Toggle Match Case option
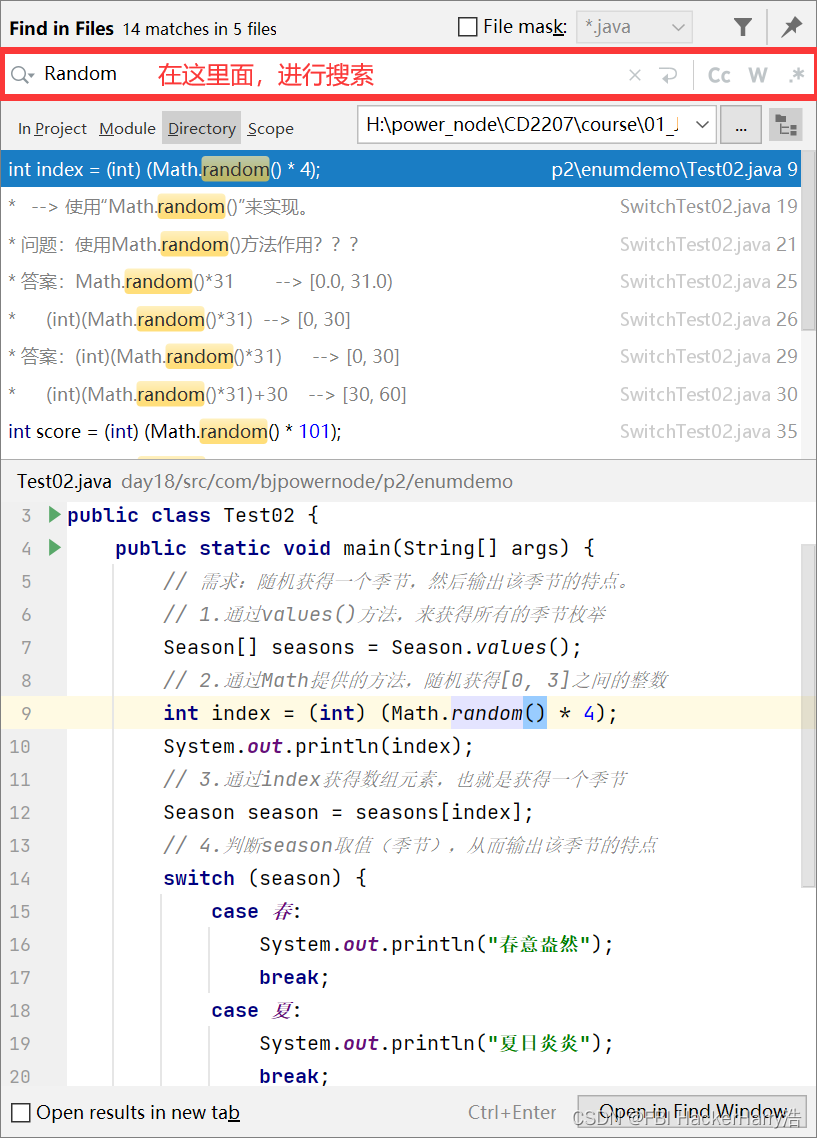817x1138 pixels. tap(719, 75)
